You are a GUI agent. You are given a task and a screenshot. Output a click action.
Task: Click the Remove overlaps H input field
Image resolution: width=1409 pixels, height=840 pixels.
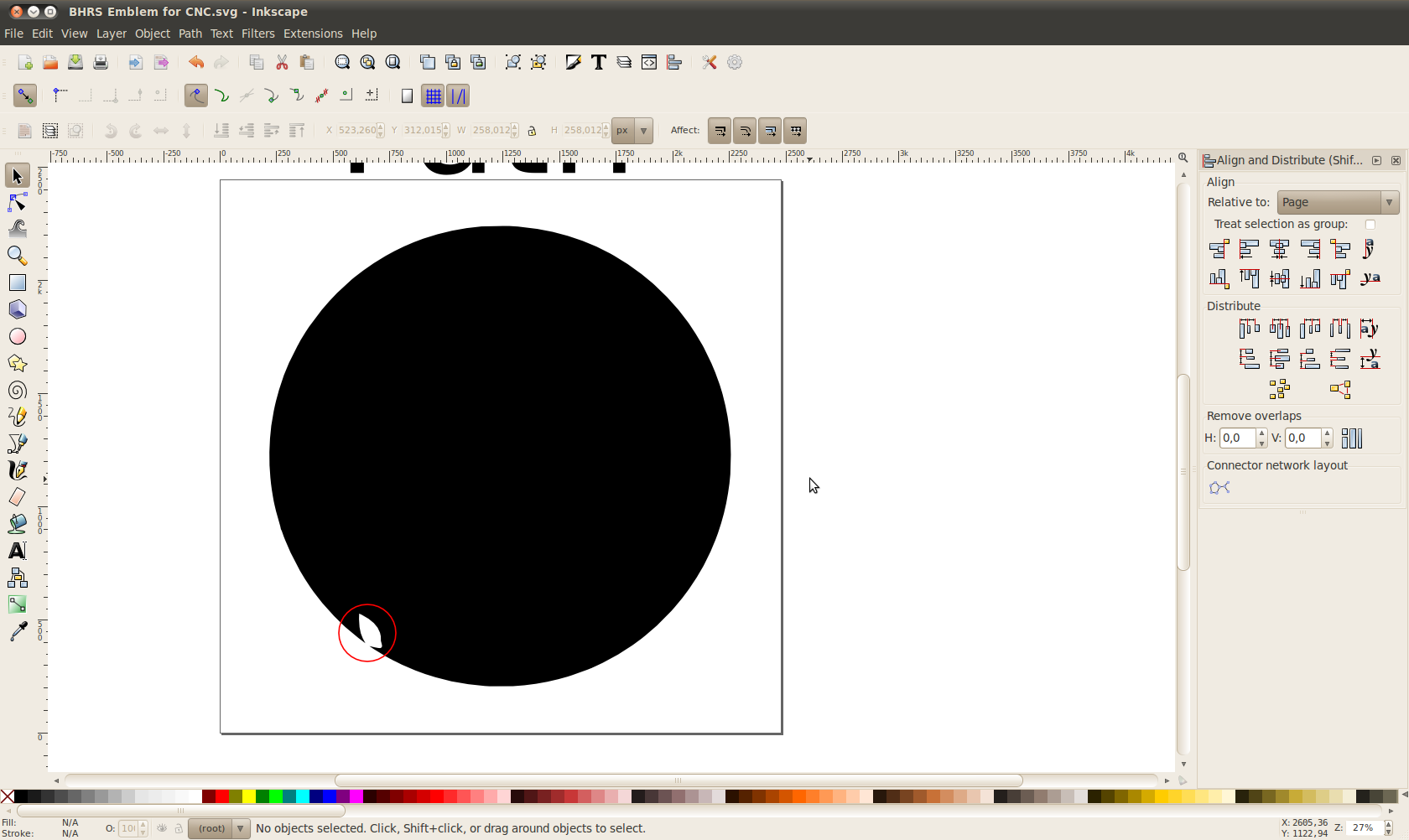[1238, 438]
